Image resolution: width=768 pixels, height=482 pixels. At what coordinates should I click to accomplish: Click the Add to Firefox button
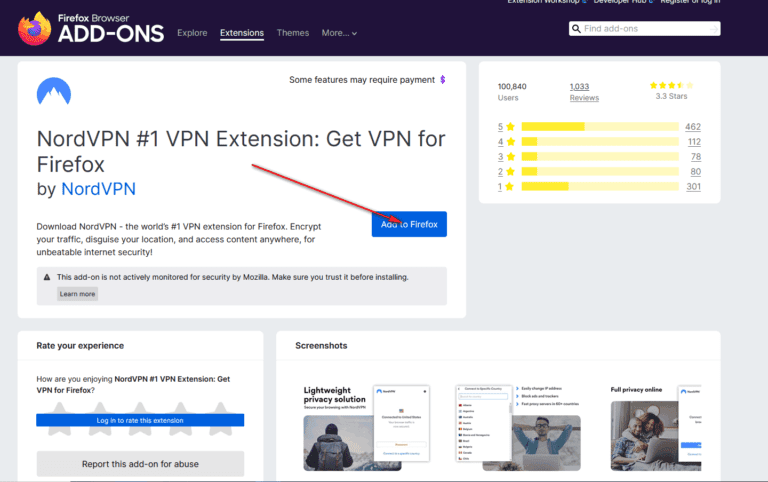tap(409, 224)
